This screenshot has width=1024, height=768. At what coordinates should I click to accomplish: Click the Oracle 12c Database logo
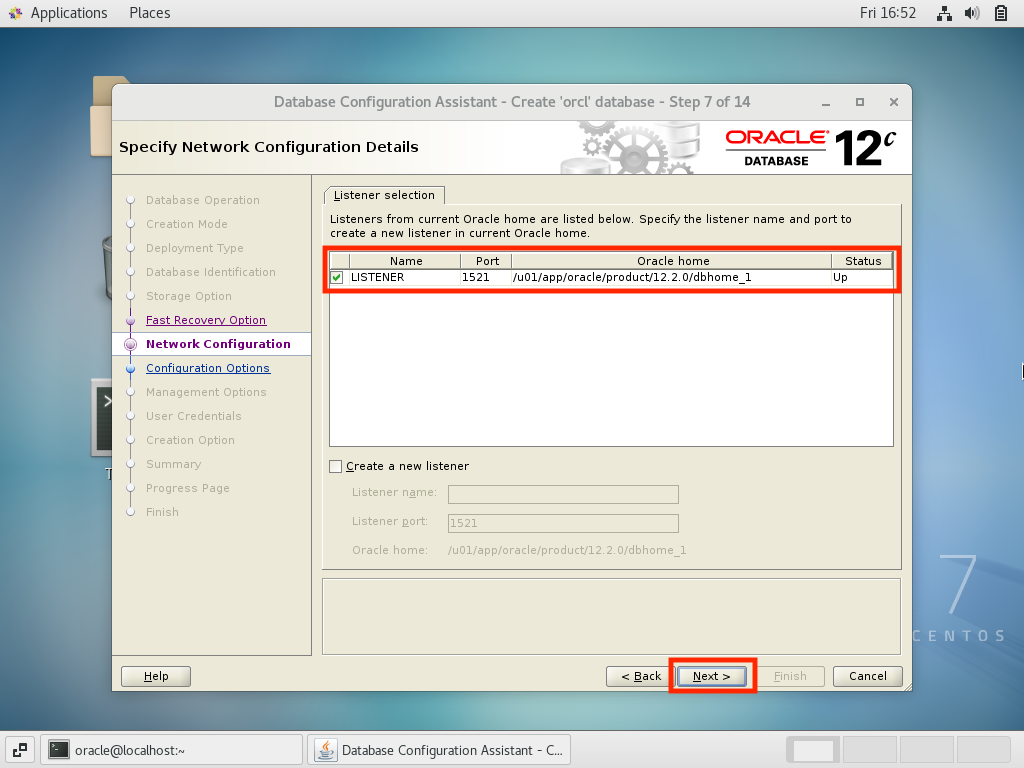pyautogui.click(x=810, y=148)
